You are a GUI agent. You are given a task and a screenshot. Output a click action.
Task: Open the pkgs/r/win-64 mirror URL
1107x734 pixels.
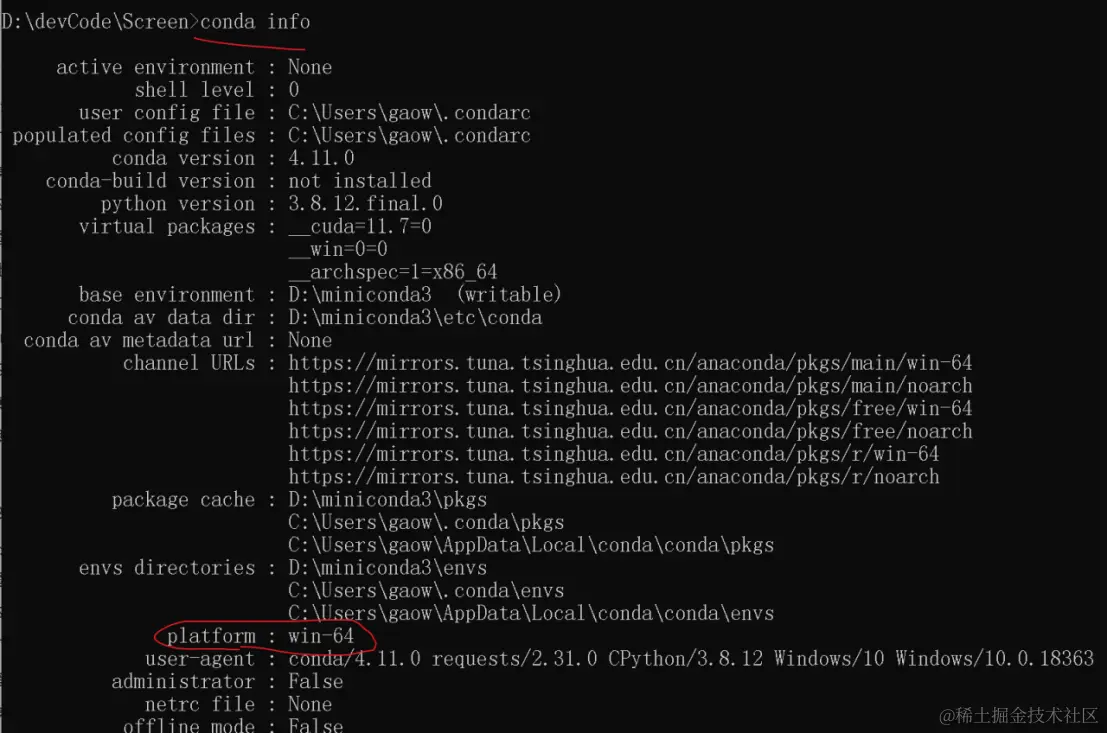point(613,454)
